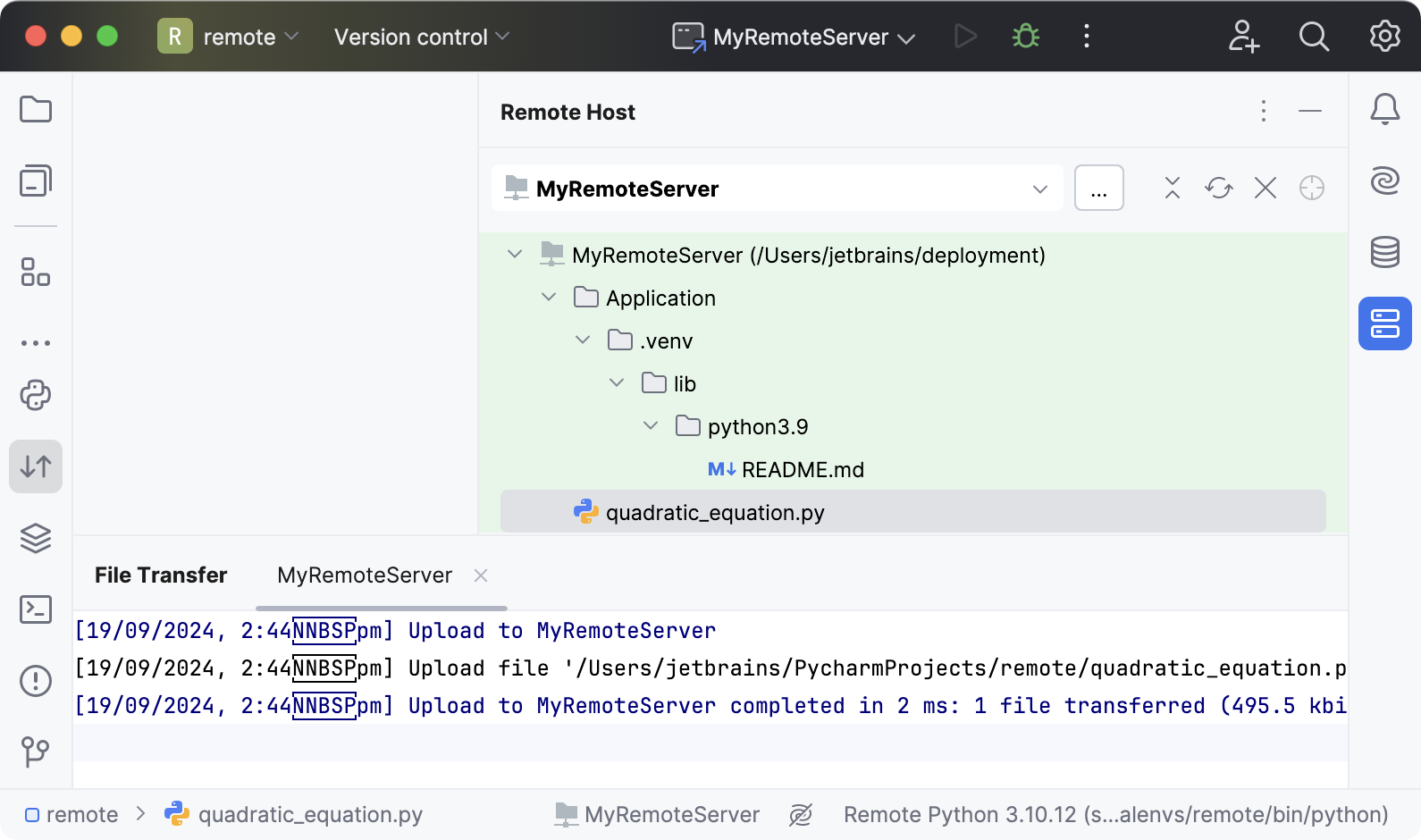The width and height of the screenshot is (1421, 840).
Task: Select the MyRemoteServer tab in File Transfer
Action: tap(365, 575)
